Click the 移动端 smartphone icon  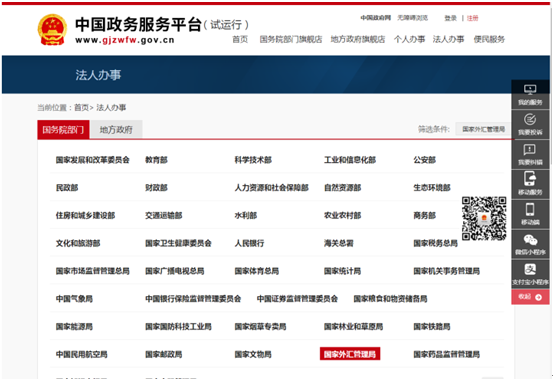coord(530,209)
